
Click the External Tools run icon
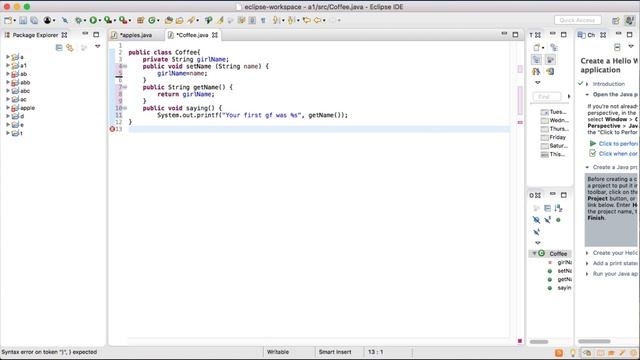123,20
